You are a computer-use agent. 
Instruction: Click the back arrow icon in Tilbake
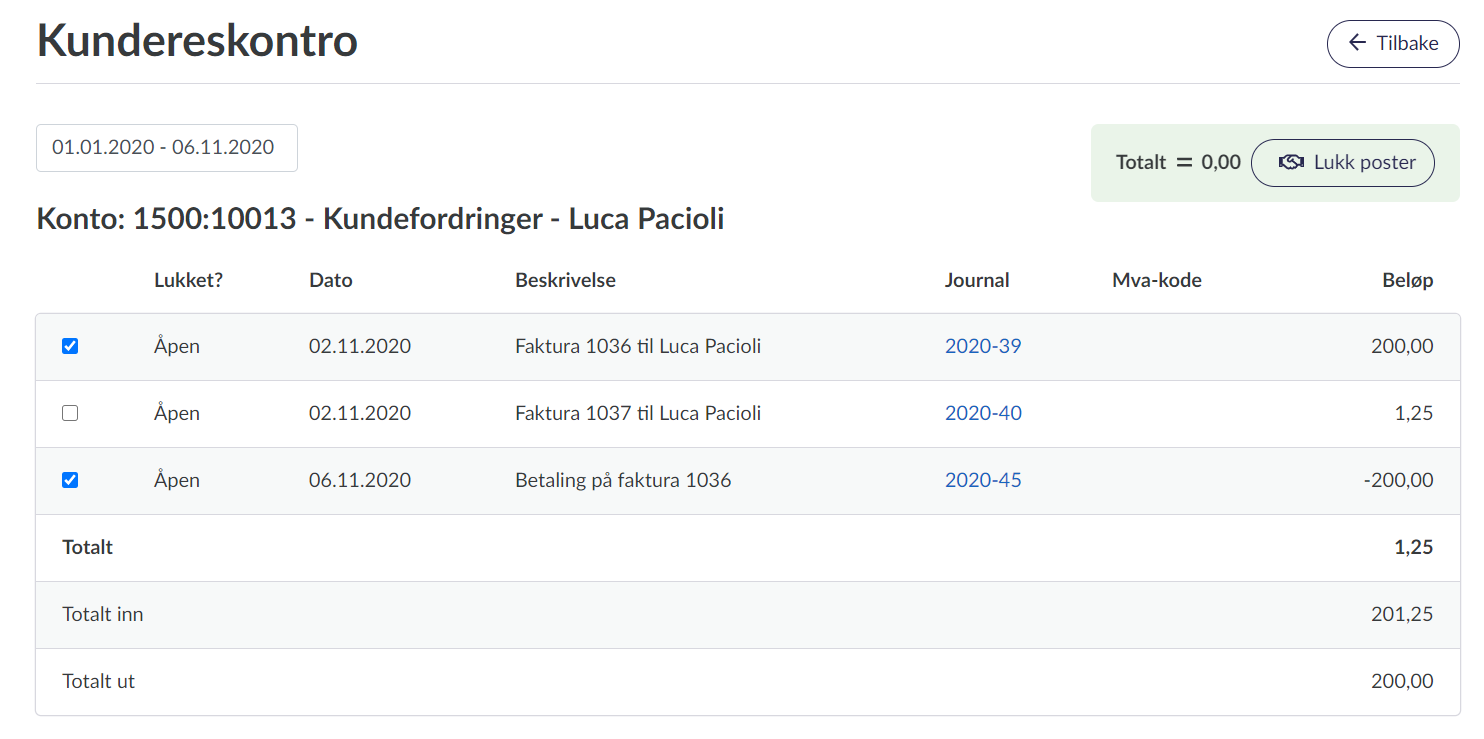[x=1357, y=43]
